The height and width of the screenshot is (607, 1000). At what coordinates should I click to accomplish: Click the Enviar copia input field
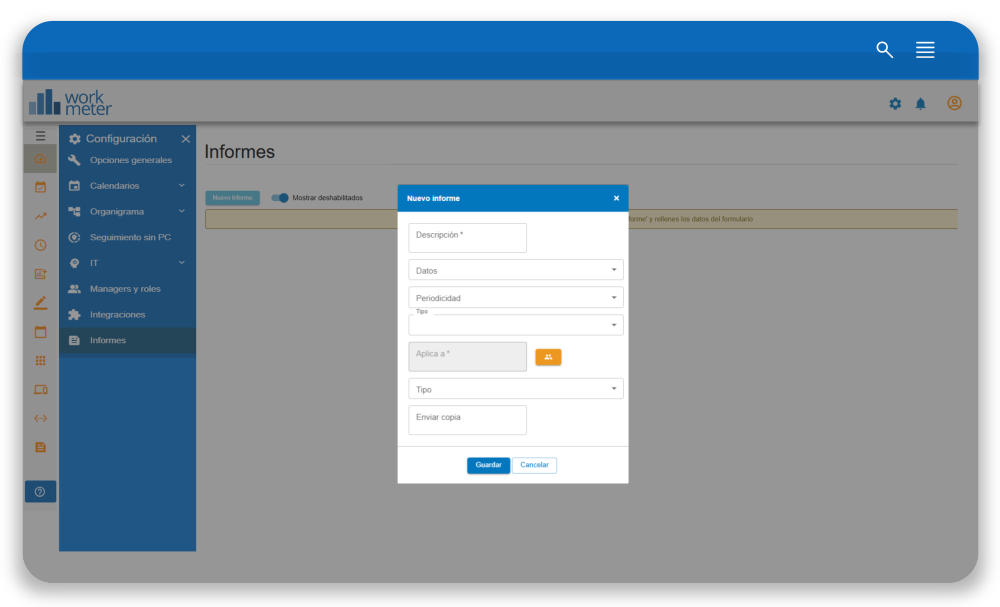click(467, 420)
